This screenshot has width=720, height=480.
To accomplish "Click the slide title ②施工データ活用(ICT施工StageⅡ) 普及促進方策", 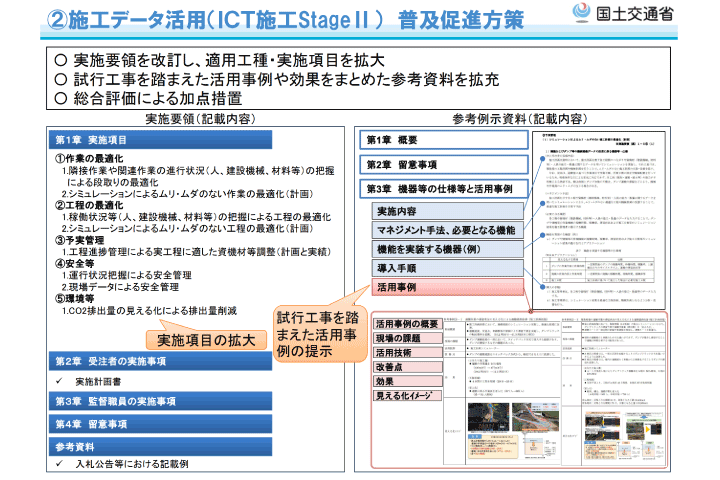I will [x=285, y=20].
